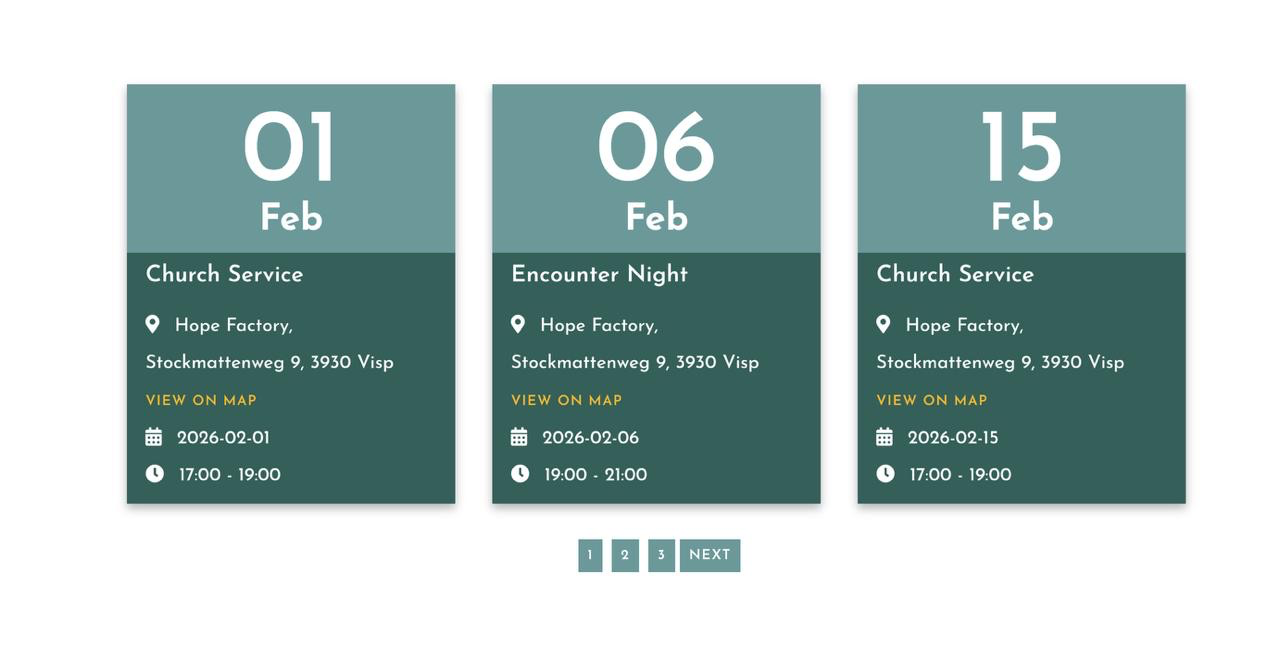Click the clock icon on the Feb 15 card
Image resolution: width=1280 pixels, height=649 pixels.
coord(885,473)
